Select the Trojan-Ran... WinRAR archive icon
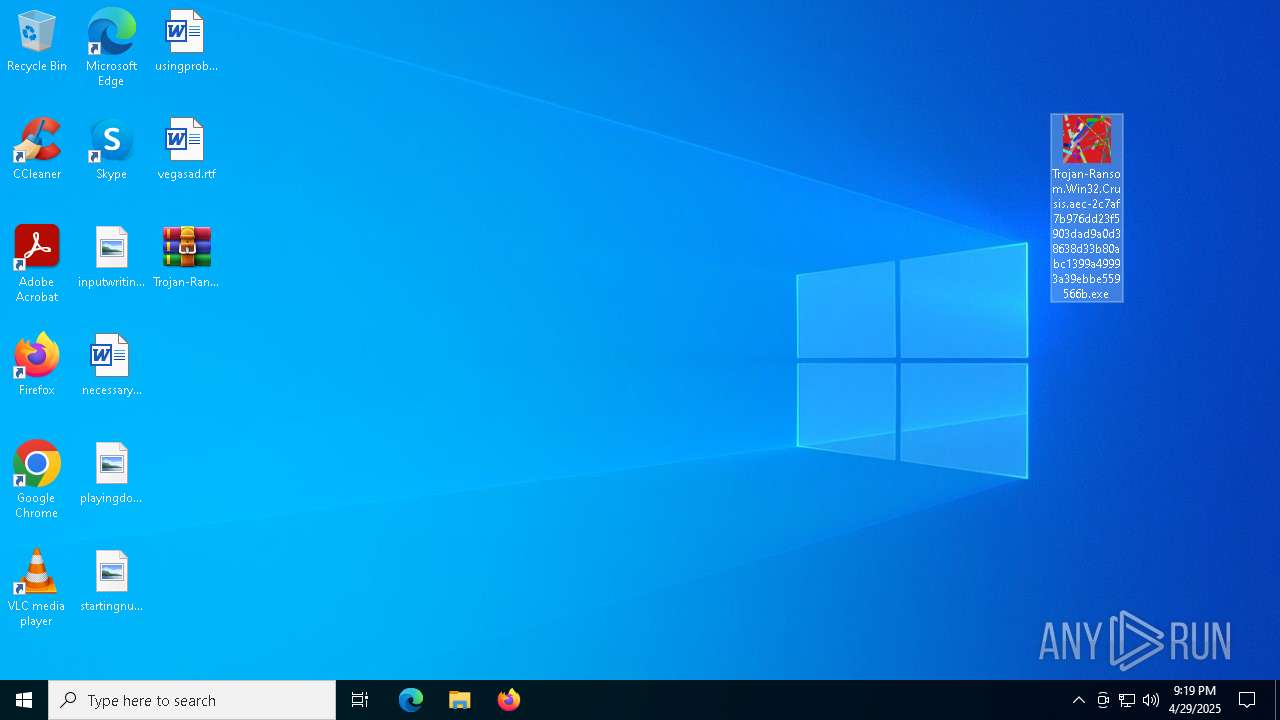Screen dimensions: 1280x720 tap(186, 257)
